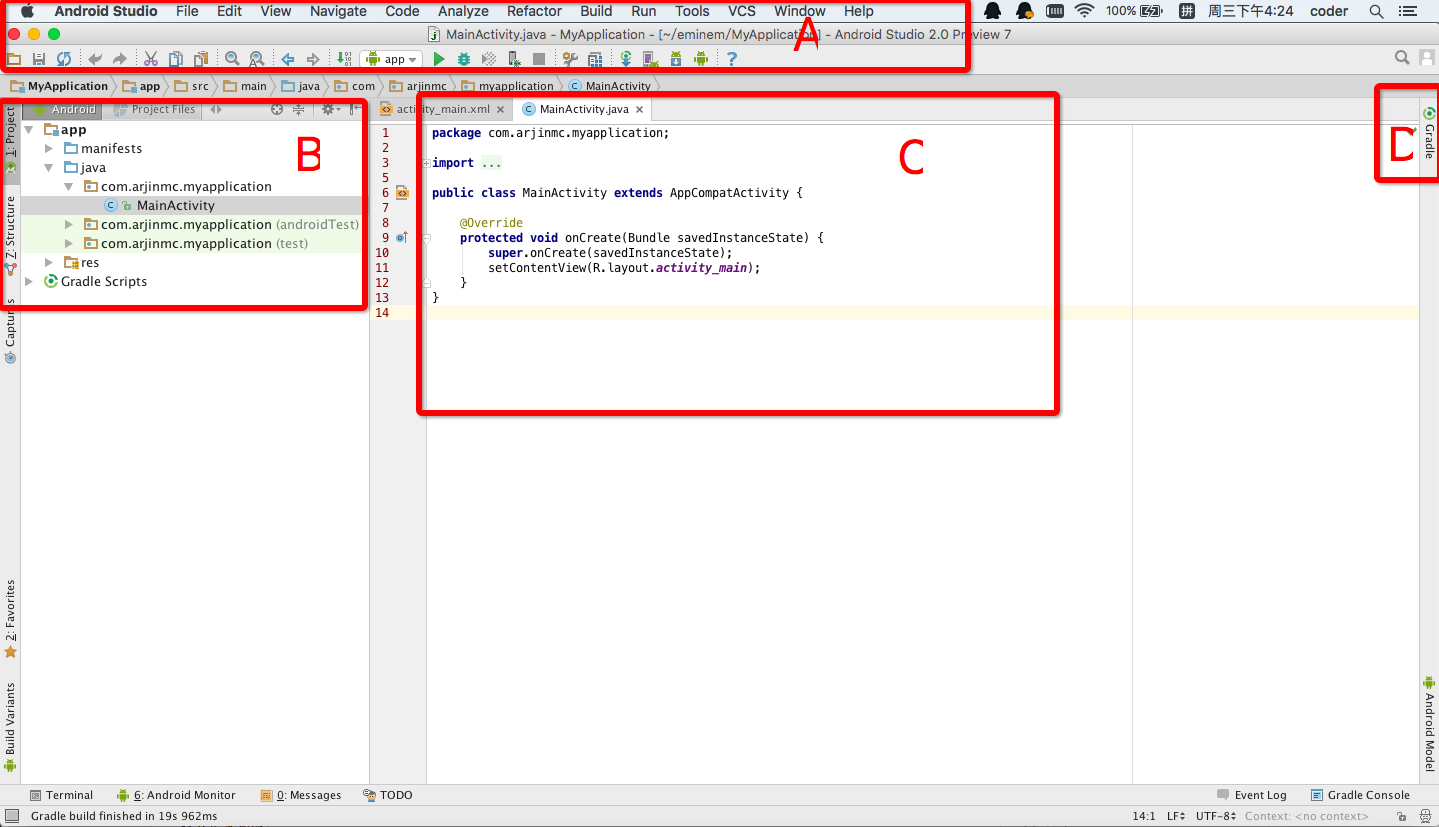The image size is (1439, 827).
Task: Open the Gradle Console button
Action: pos(1360,796)
